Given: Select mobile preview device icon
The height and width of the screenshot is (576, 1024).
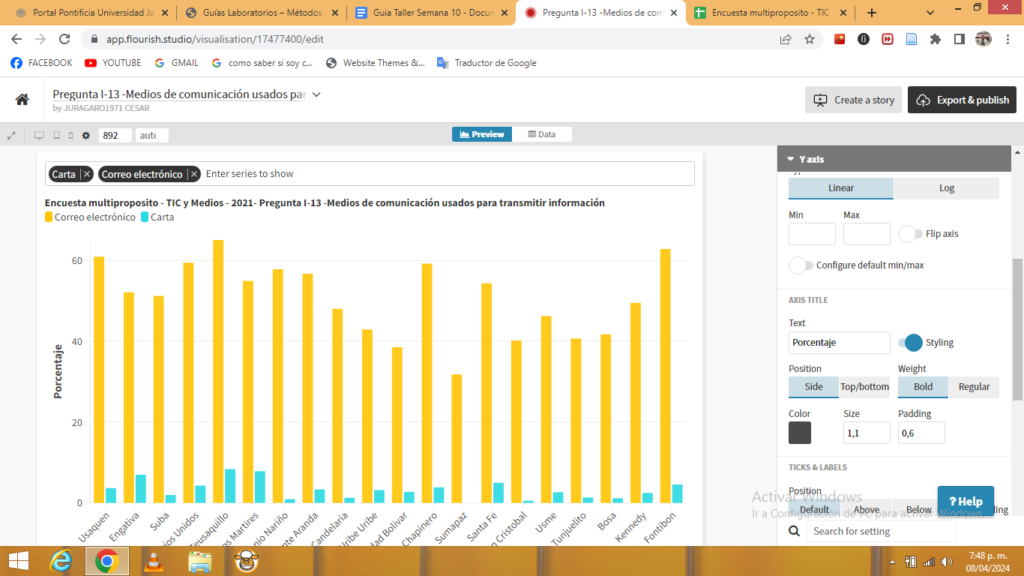Looking at the screenshot, I should (x=71, y=135).
